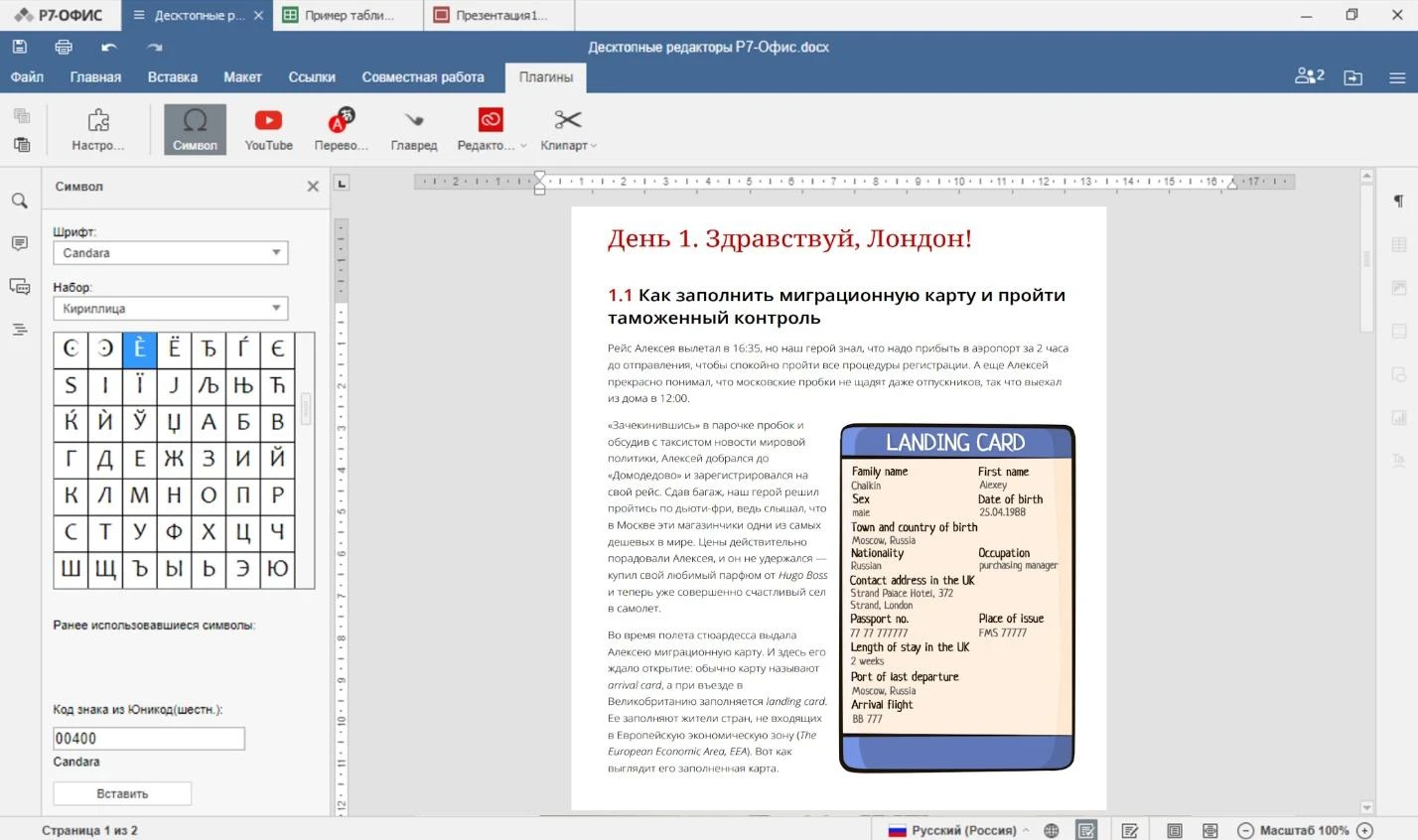Click the Р7-ОФИС home tab
Viewport: 1418px width, 840px height.
coord(59,15)
